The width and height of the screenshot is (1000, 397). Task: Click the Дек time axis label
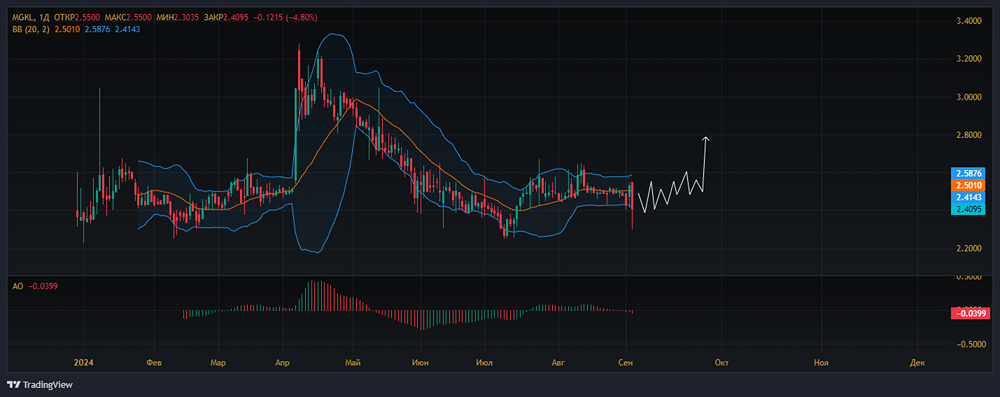point(917,362)
